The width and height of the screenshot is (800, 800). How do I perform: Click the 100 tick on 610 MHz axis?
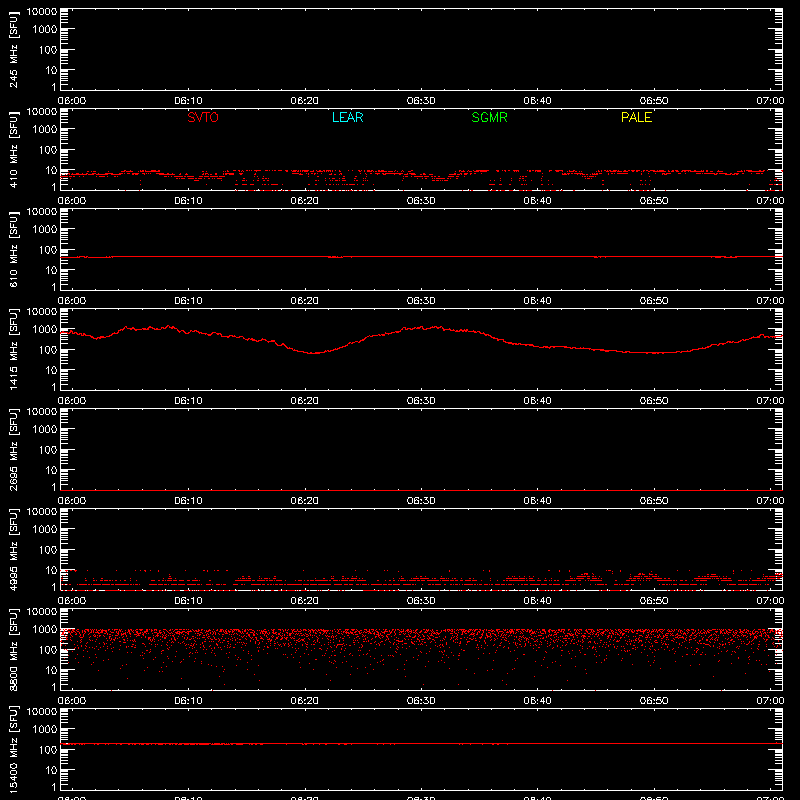pyautogui.click(x=48, y=250)
